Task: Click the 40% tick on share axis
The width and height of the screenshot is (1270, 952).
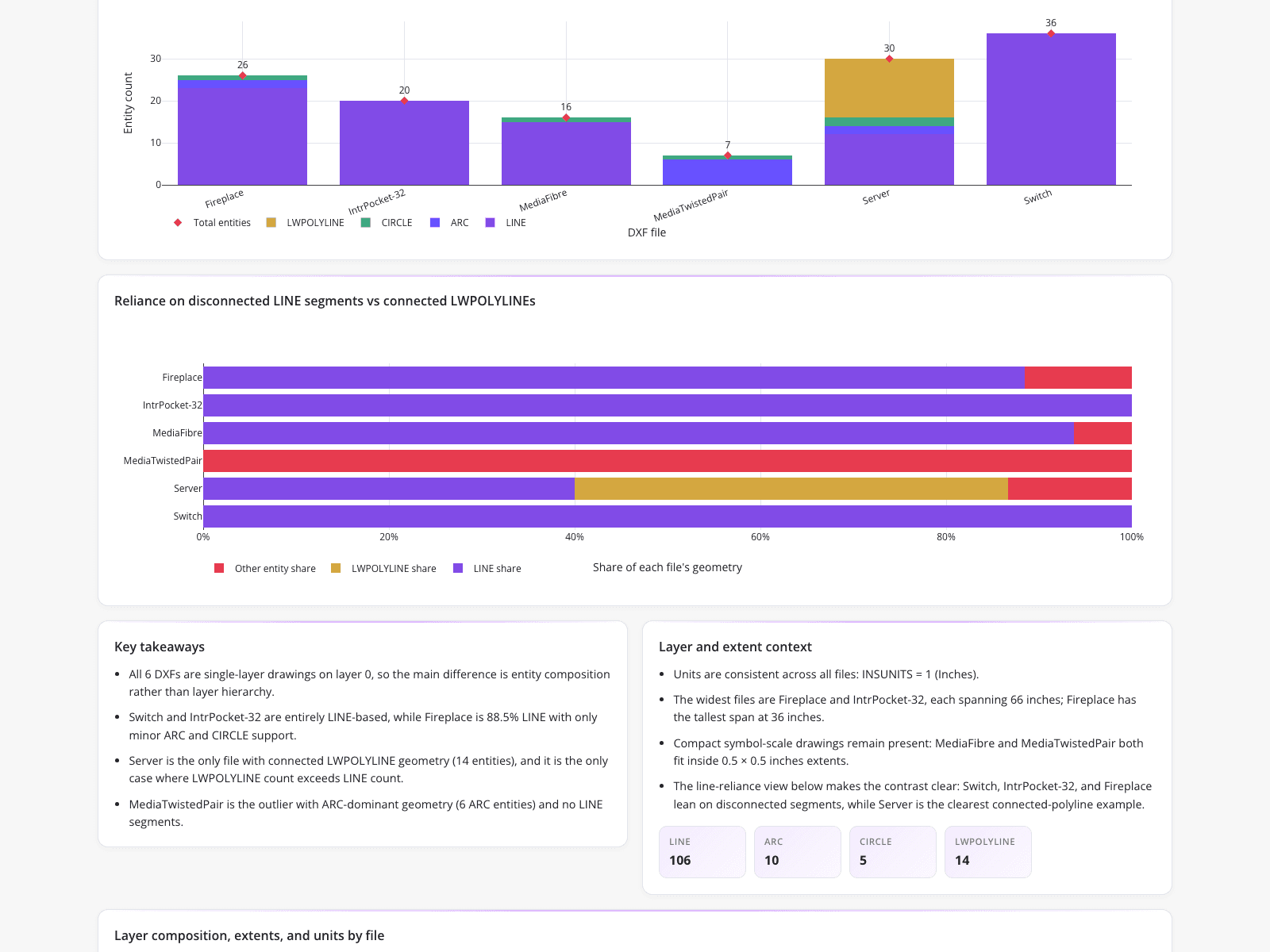Action: point(575,537)
